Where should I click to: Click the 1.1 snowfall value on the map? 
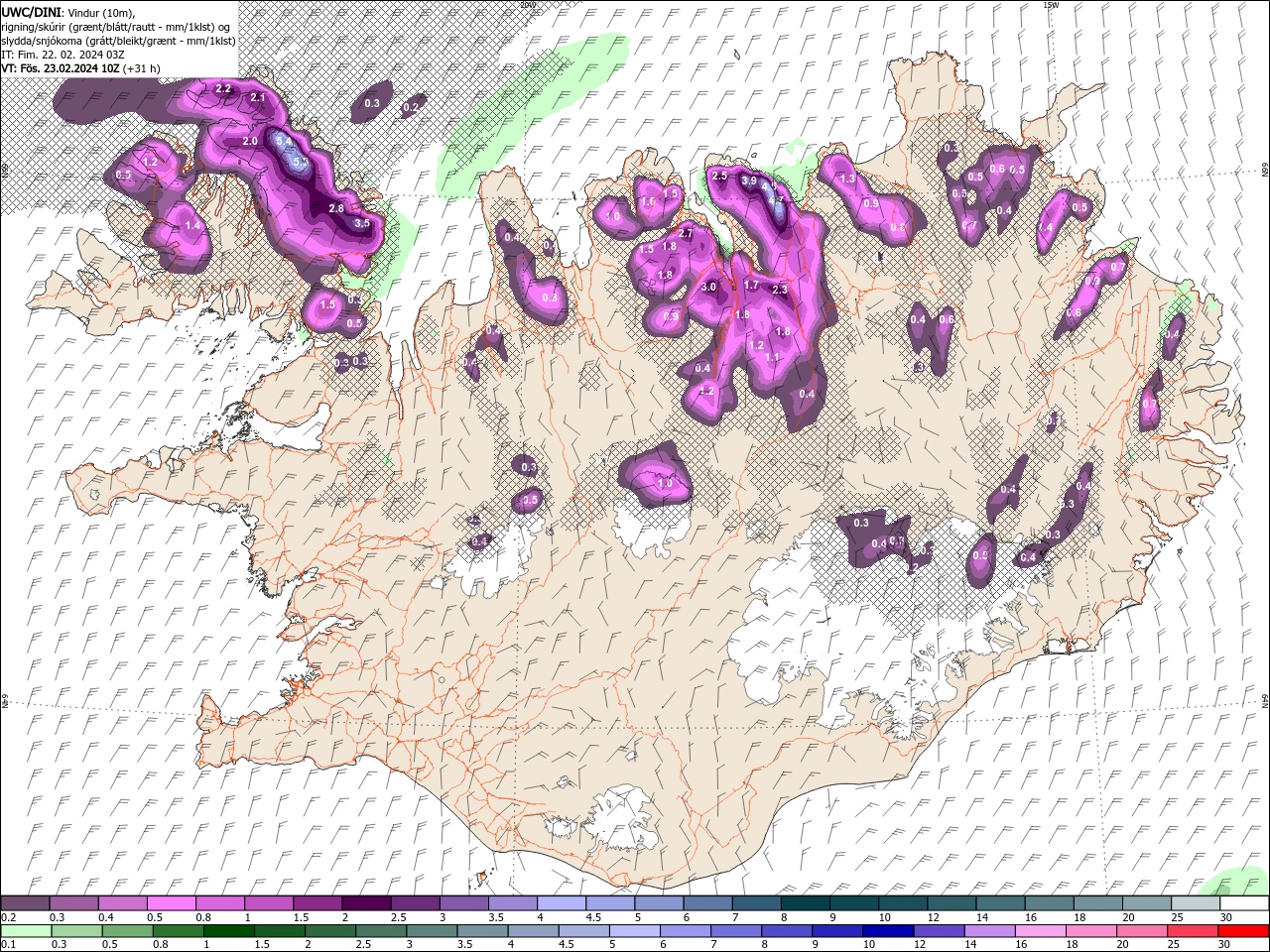771,357
